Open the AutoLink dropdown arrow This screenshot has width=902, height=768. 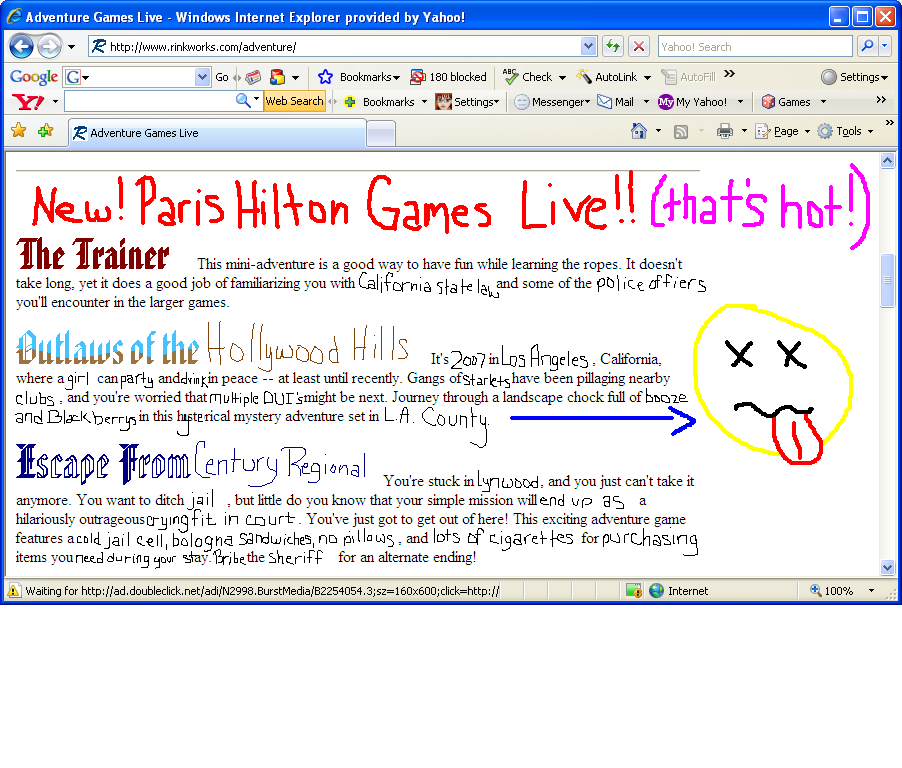(647, 77)
